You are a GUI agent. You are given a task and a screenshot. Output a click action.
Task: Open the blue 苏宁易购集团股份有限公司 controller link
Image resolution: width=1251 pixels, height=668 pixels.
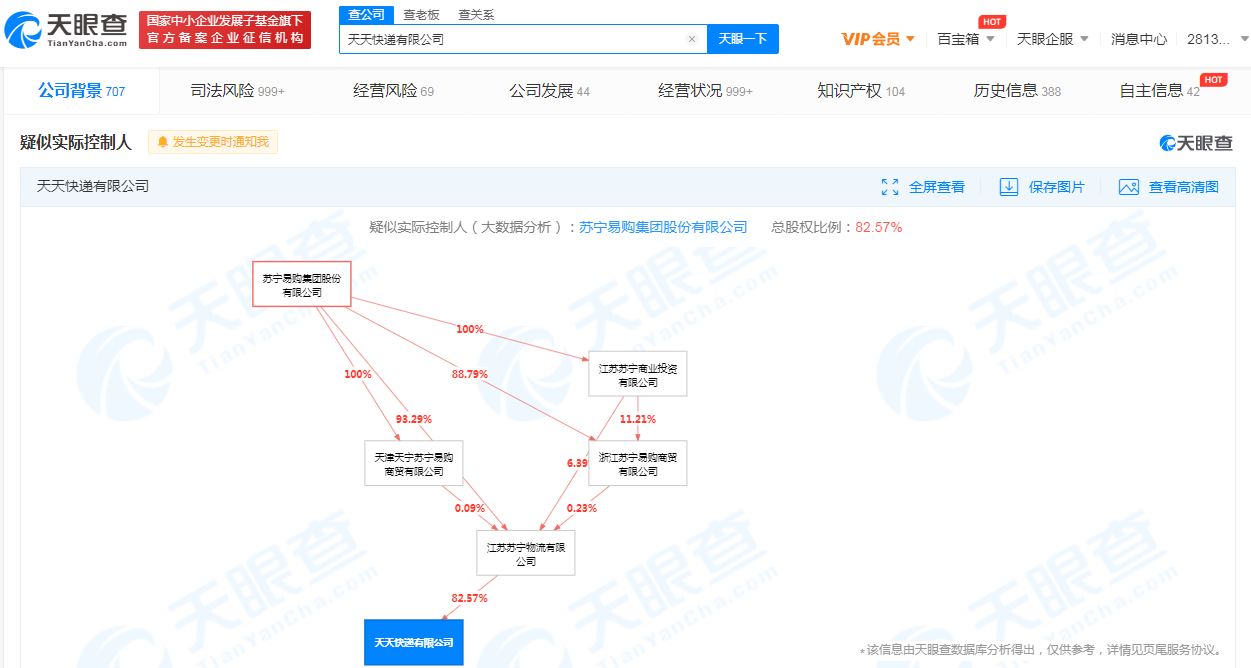tap(663, 227)
